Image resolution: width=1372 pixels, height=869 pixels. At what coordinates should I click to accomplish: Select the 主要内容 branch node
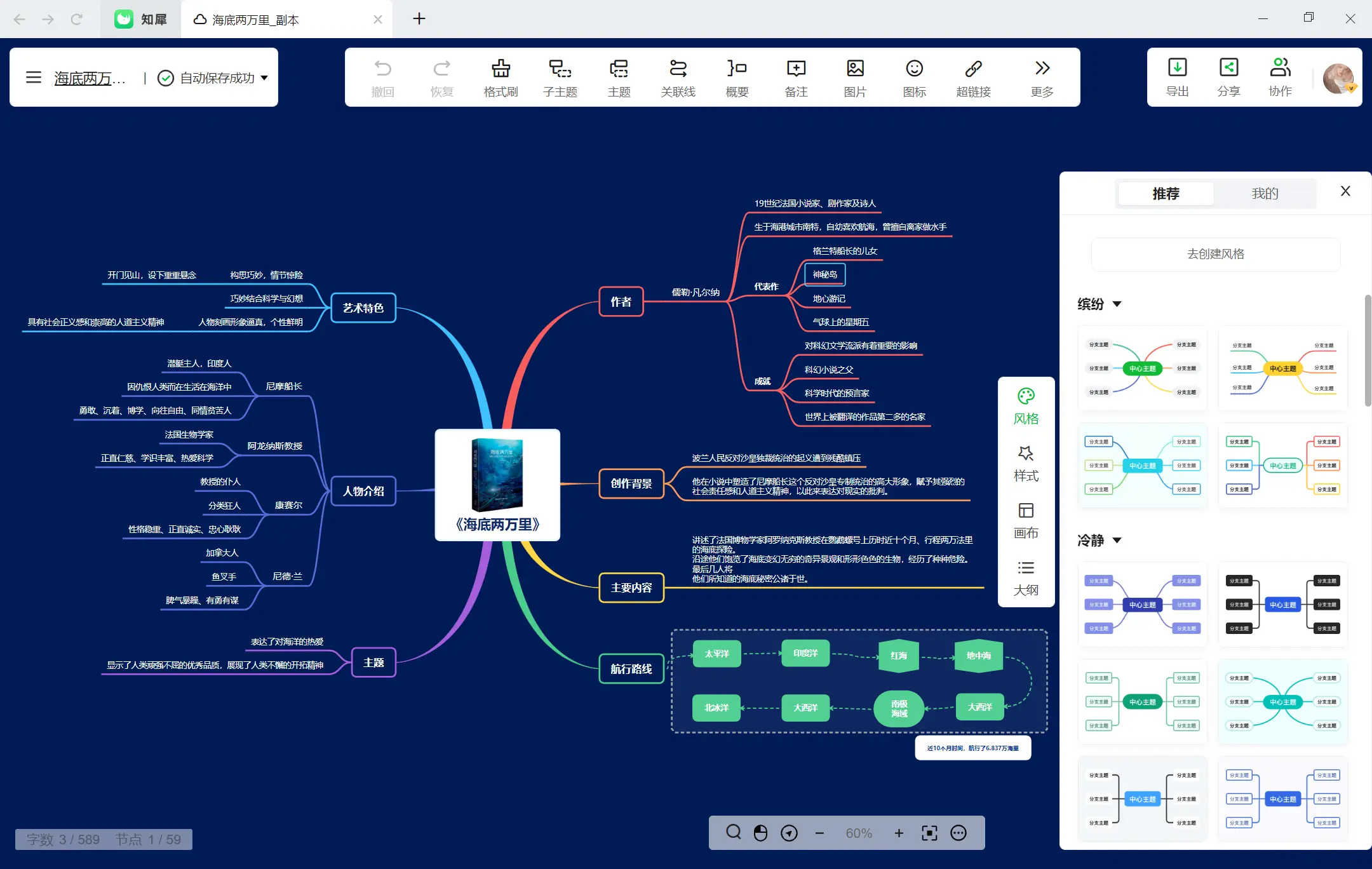pos(631,588)
